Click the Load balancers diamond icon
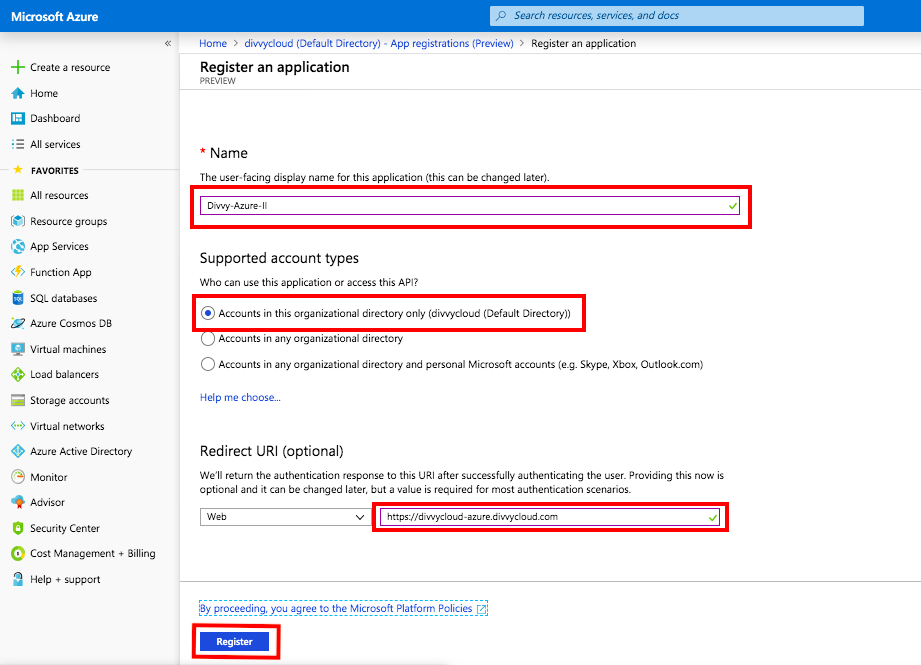921x665 pixels. tap(18, 374)
